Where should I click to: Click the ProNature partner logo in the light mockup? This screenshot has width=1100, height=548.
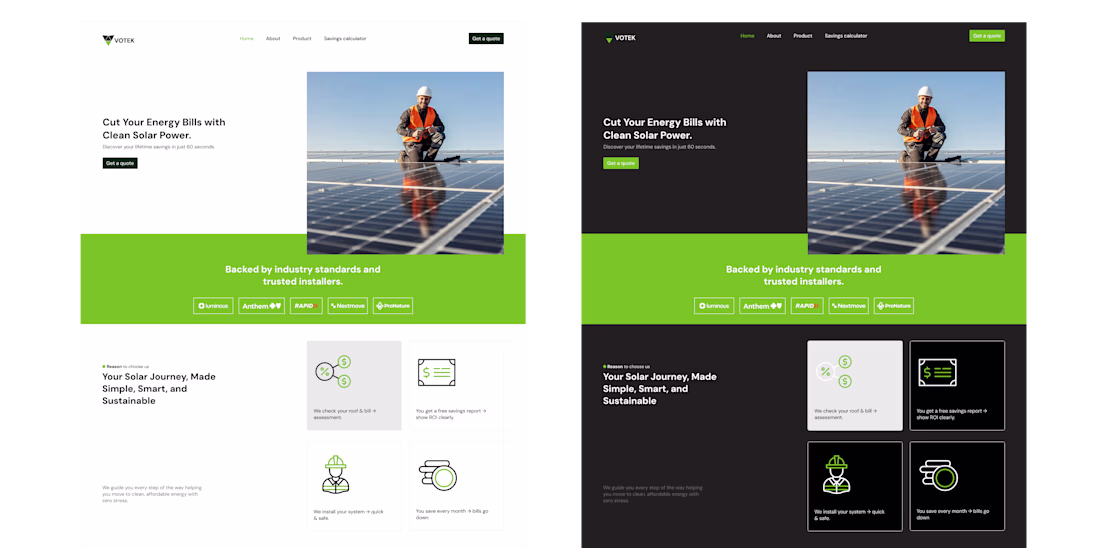coord(393,306)
